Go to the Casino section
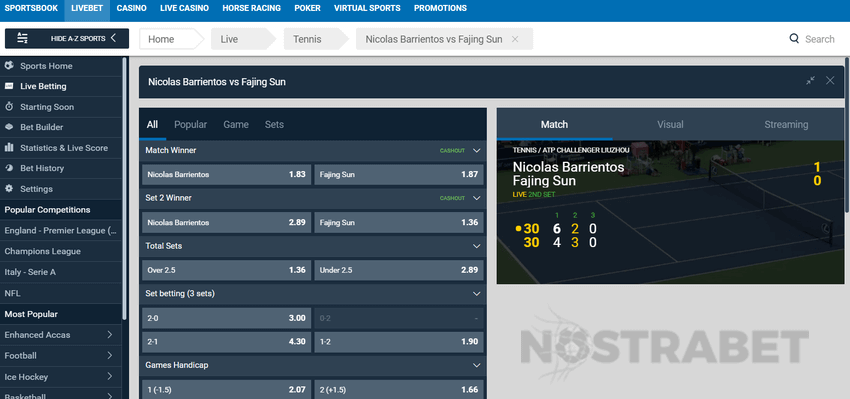The image size is (850, 399). coord(132,8)
